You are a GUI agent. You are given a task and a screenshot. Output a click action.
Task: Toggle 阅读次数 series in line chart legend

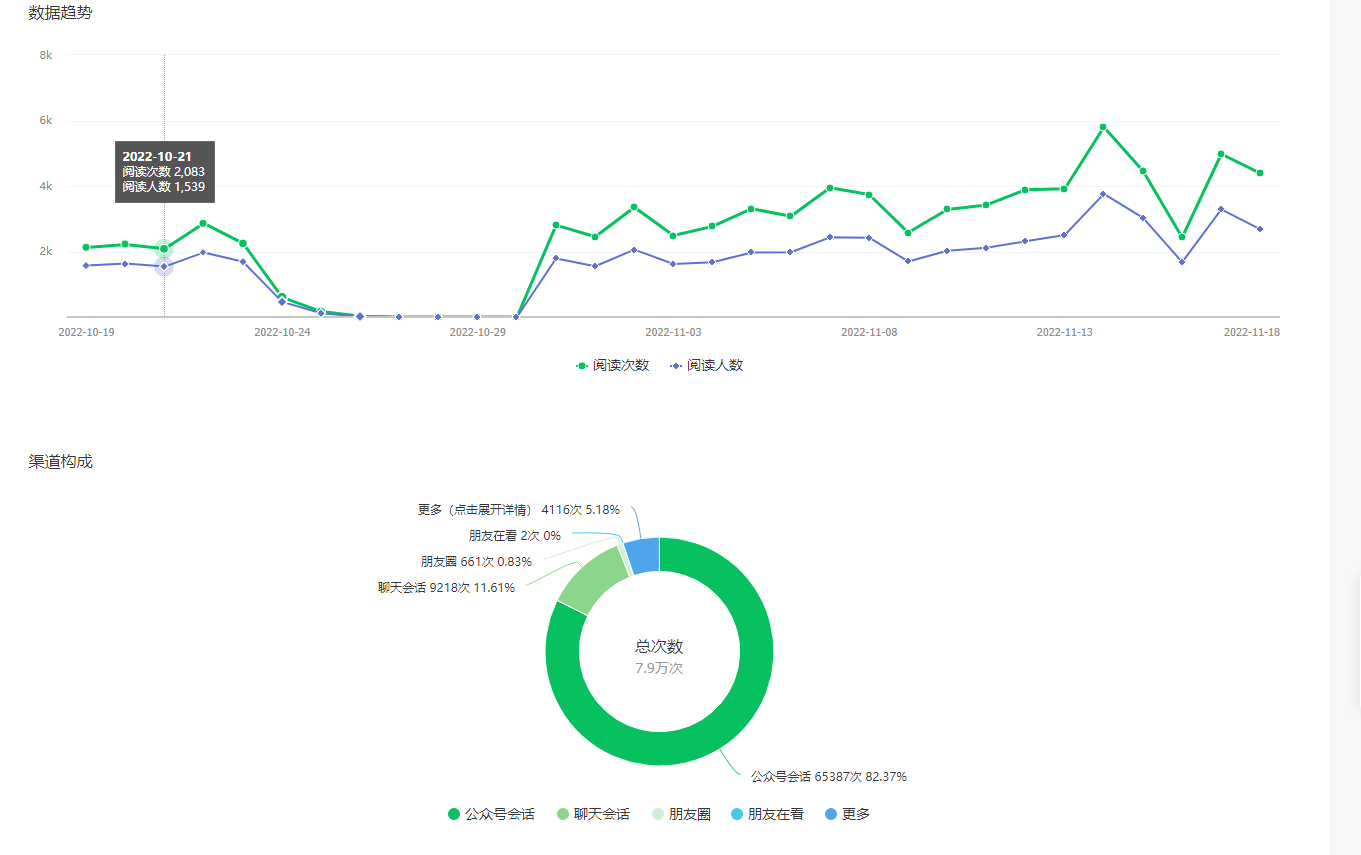(612, 366)
